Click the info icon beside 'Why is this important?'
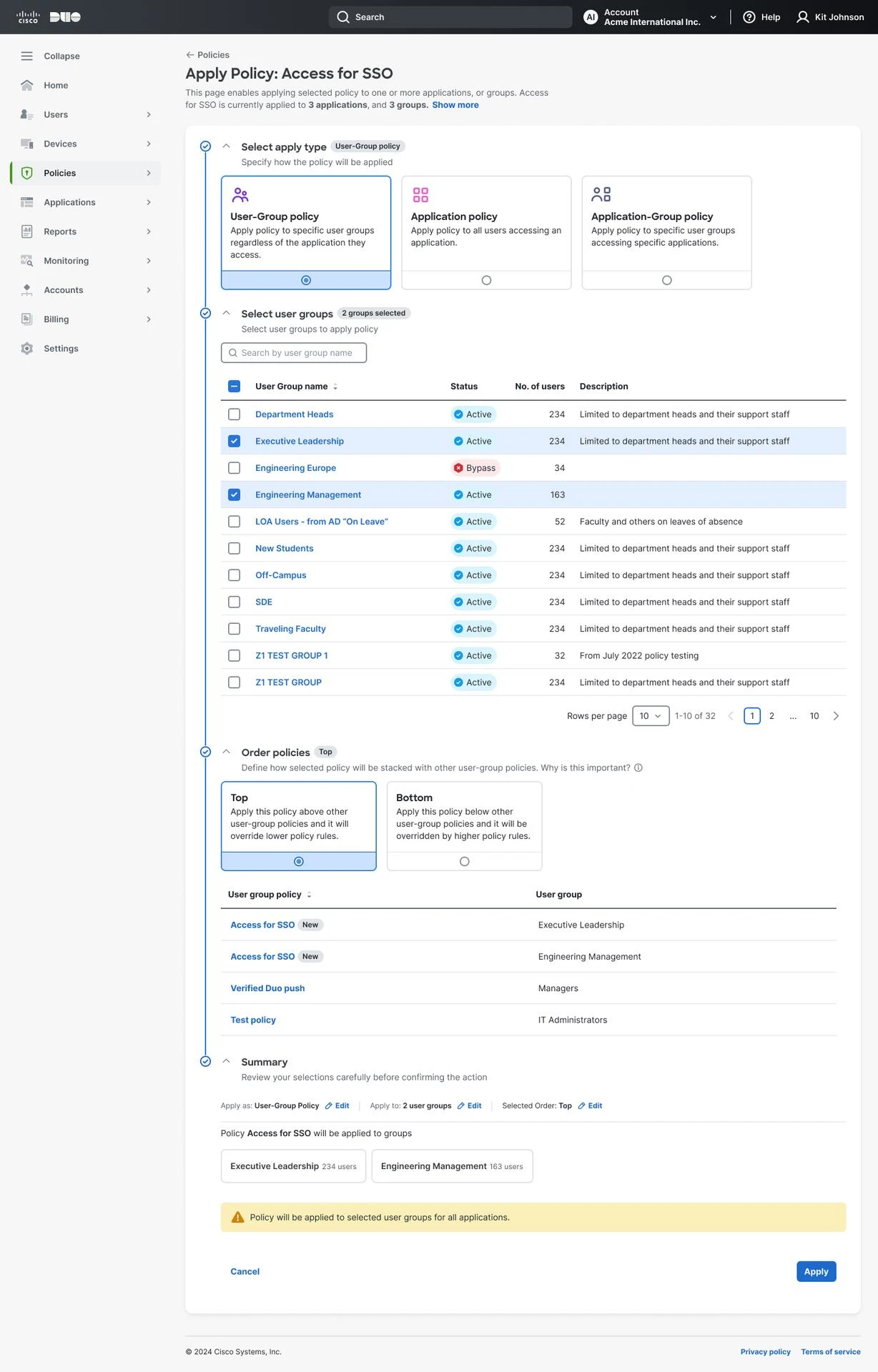This screenshot has height=1372, width=878. [x=638, y=768]
